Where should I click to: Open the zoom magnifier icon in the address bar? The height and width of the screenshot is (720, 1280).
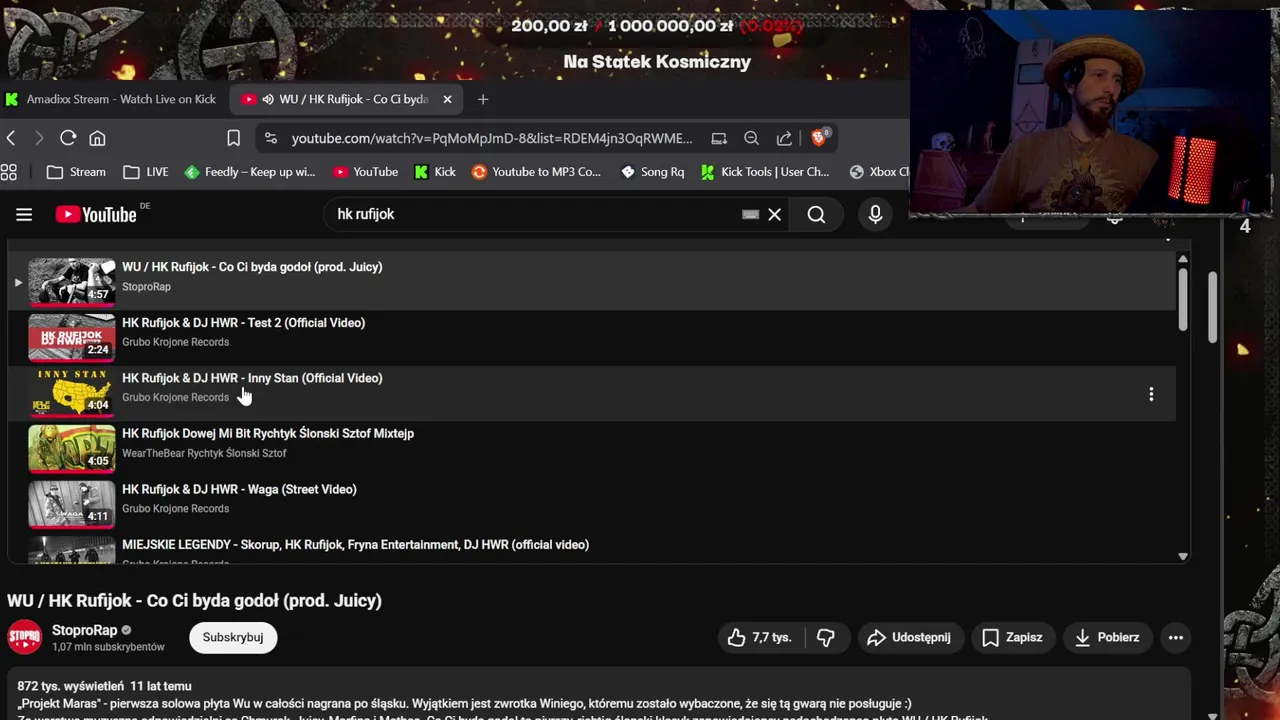pos(751,138)
